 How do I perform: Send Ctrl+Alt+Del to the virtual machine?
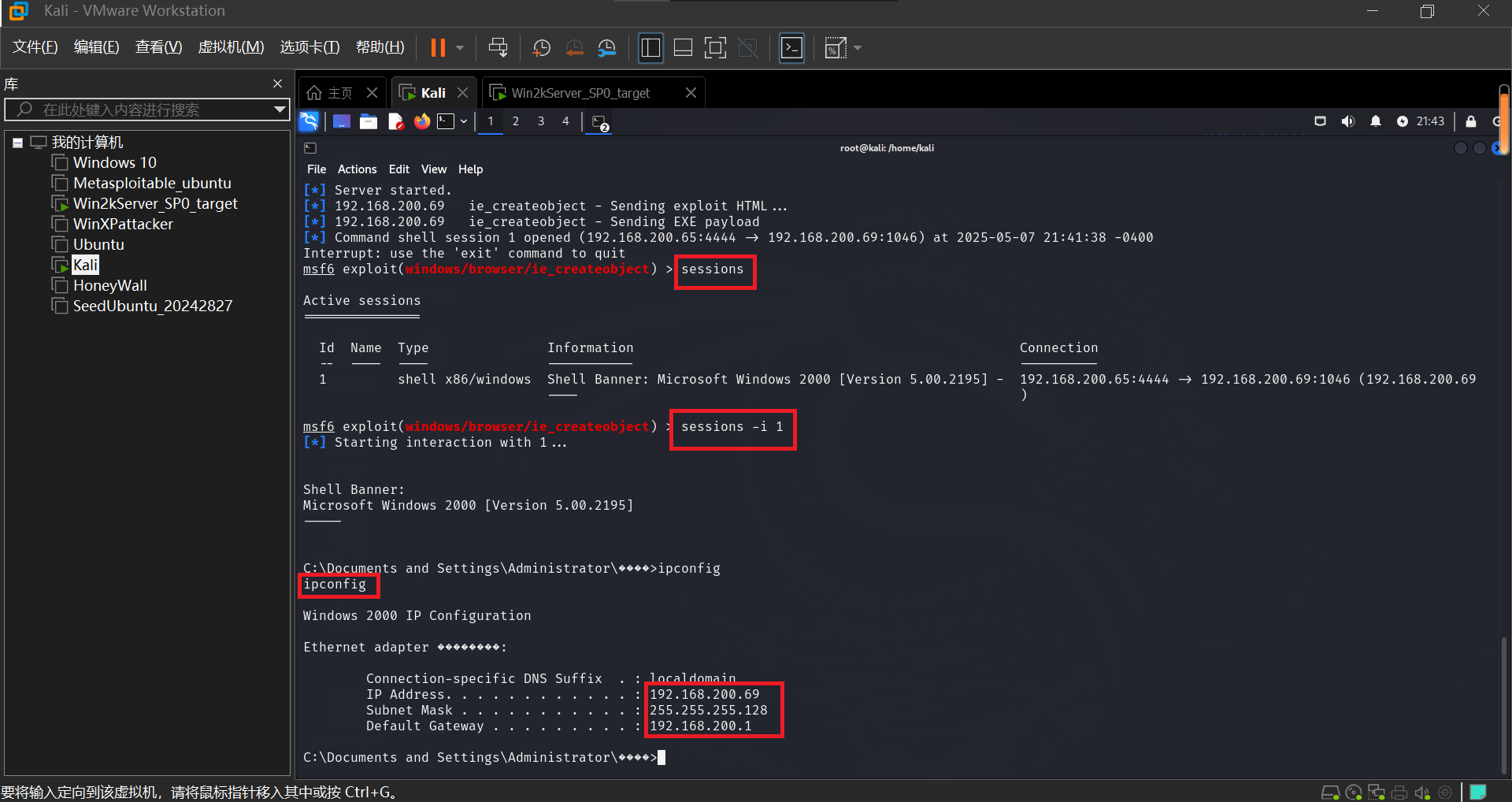tap(498, 48)
